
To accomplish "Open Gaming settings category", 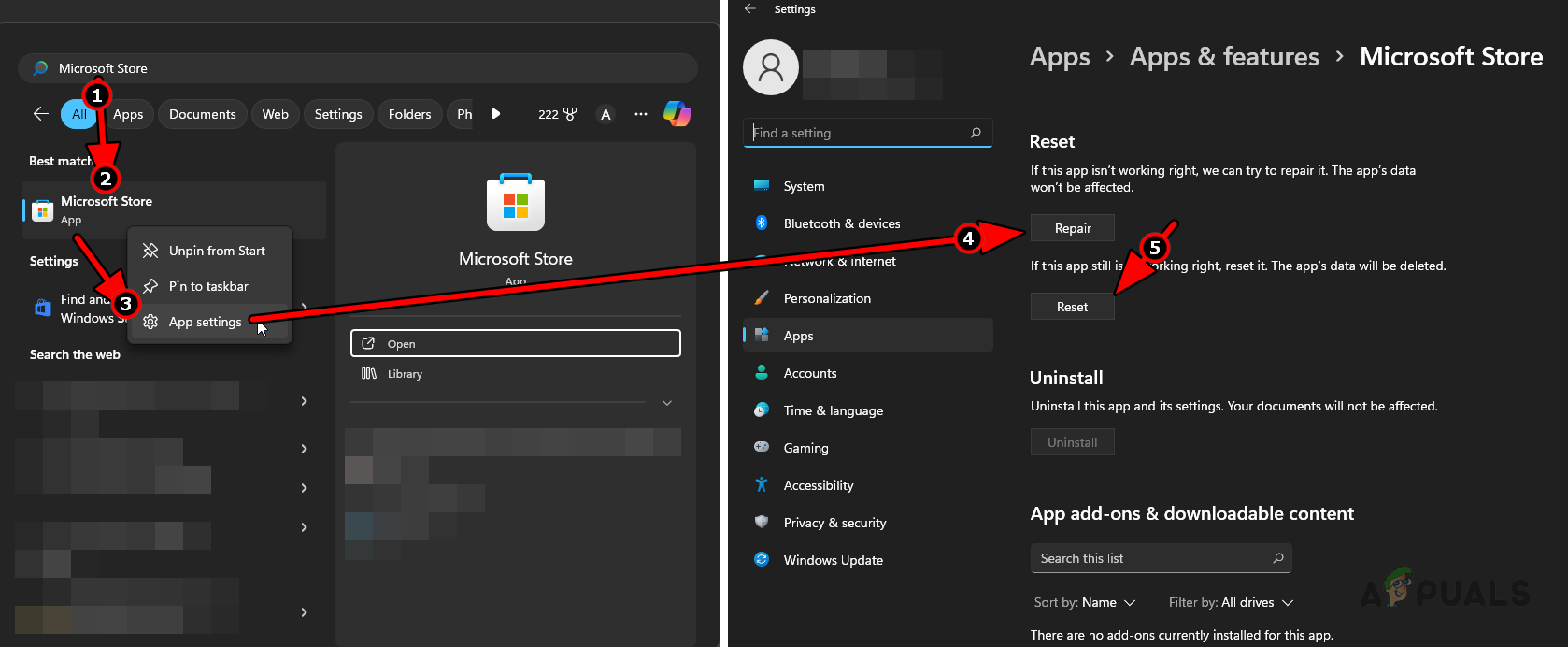I will point(868,448).
